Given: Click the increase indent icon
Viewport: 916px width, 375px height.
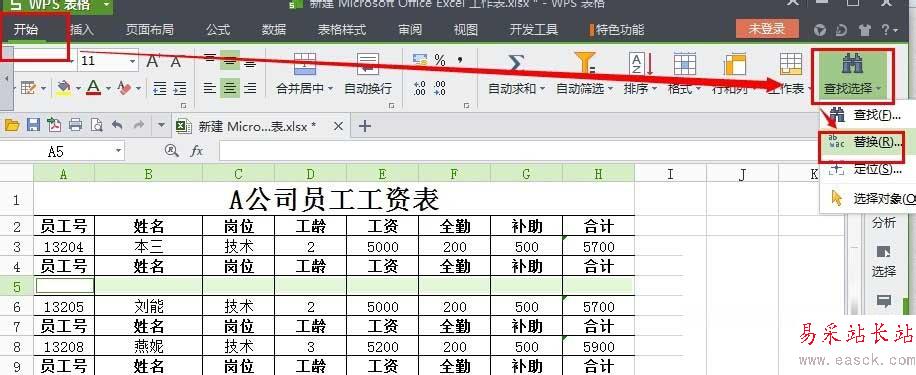Looking at the screenshot, I should pyautogui.click(x=179, y=88).
